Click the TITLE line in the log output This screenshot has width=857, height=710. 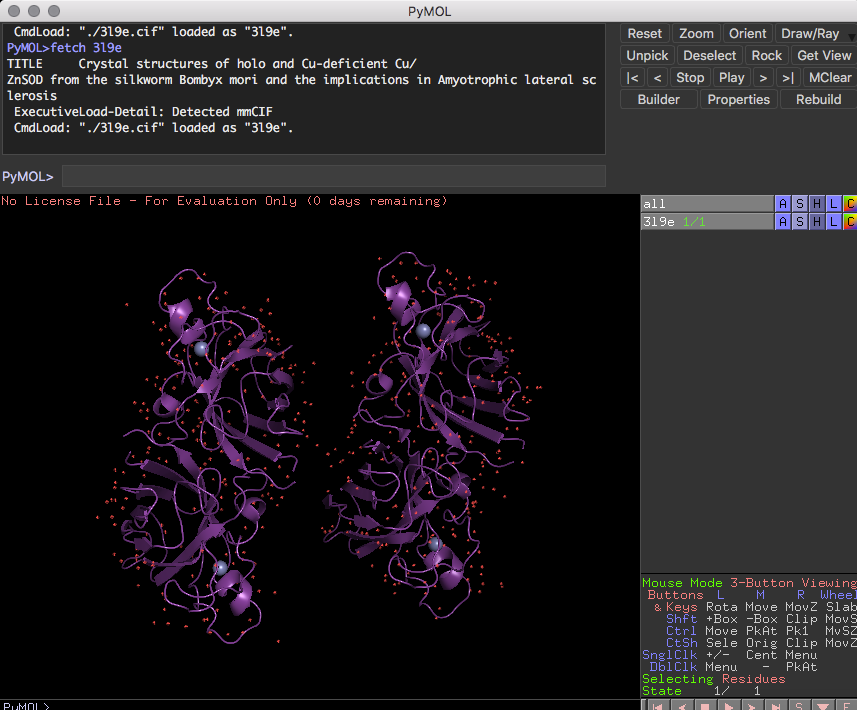(212, 64)
